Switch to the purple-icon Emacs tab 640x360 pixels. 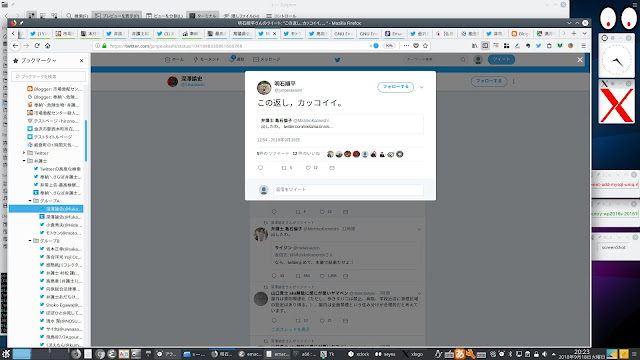tap(393, 34)
